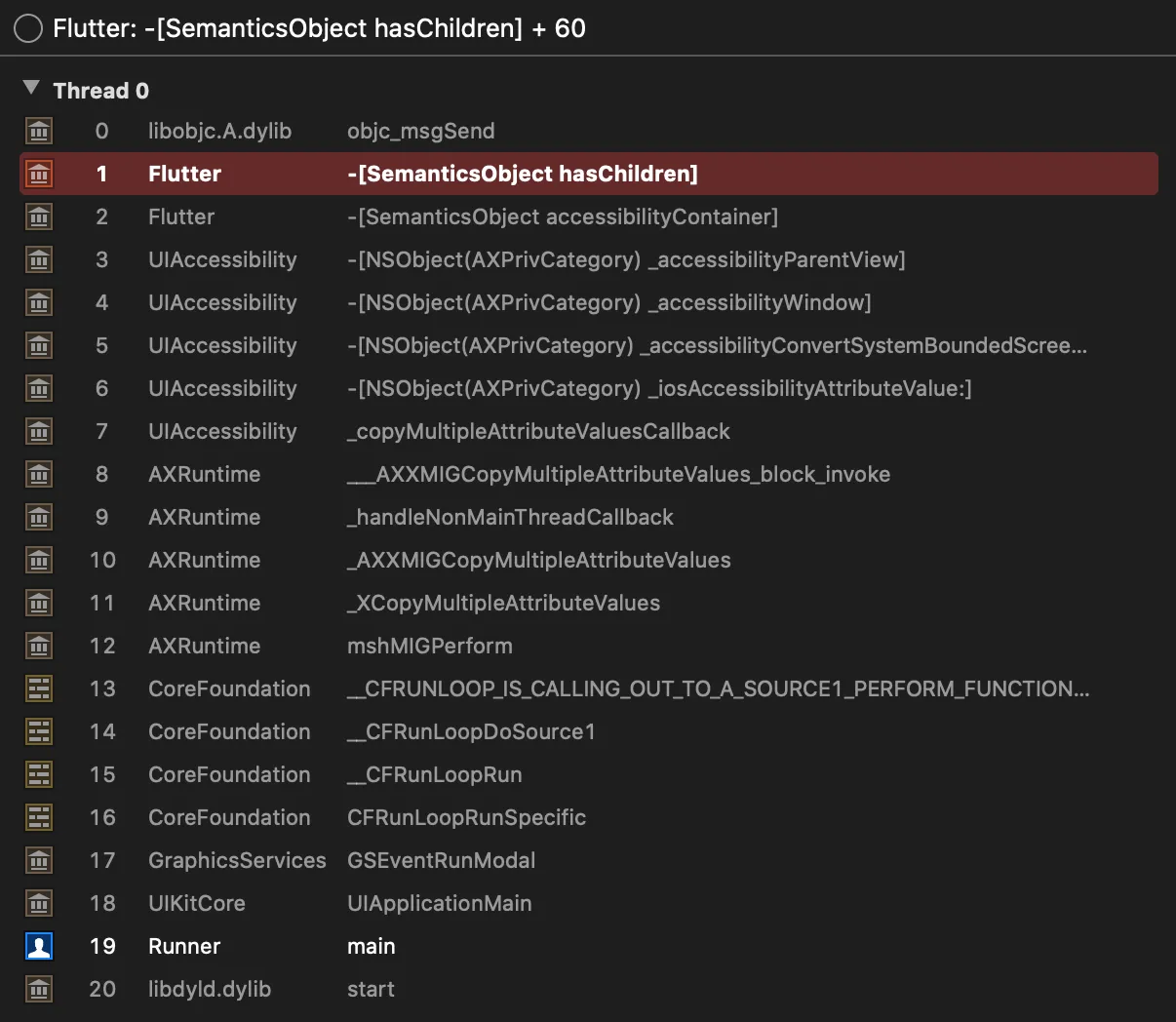The width and height of the screenshot is (1176, 1022).
Task: Select the _accessibilityWindow function name
Action: coord(609,303)
